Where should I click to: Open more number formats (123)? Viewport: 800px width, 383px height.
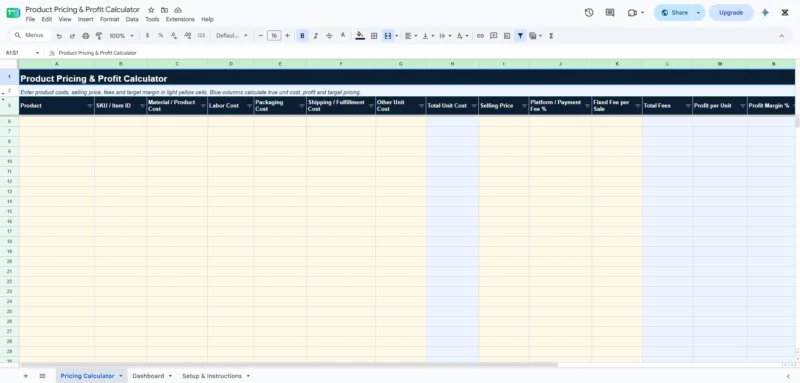click(201, 36)
